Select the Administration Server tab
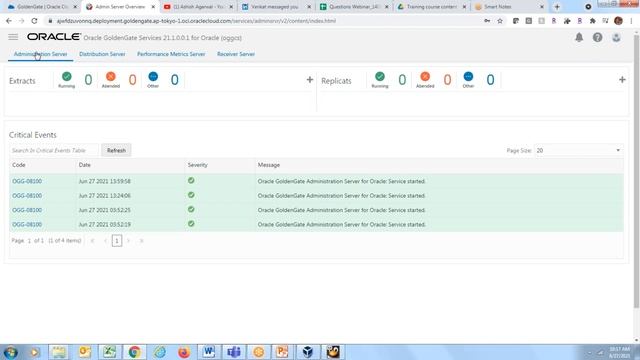 (40, 54)
